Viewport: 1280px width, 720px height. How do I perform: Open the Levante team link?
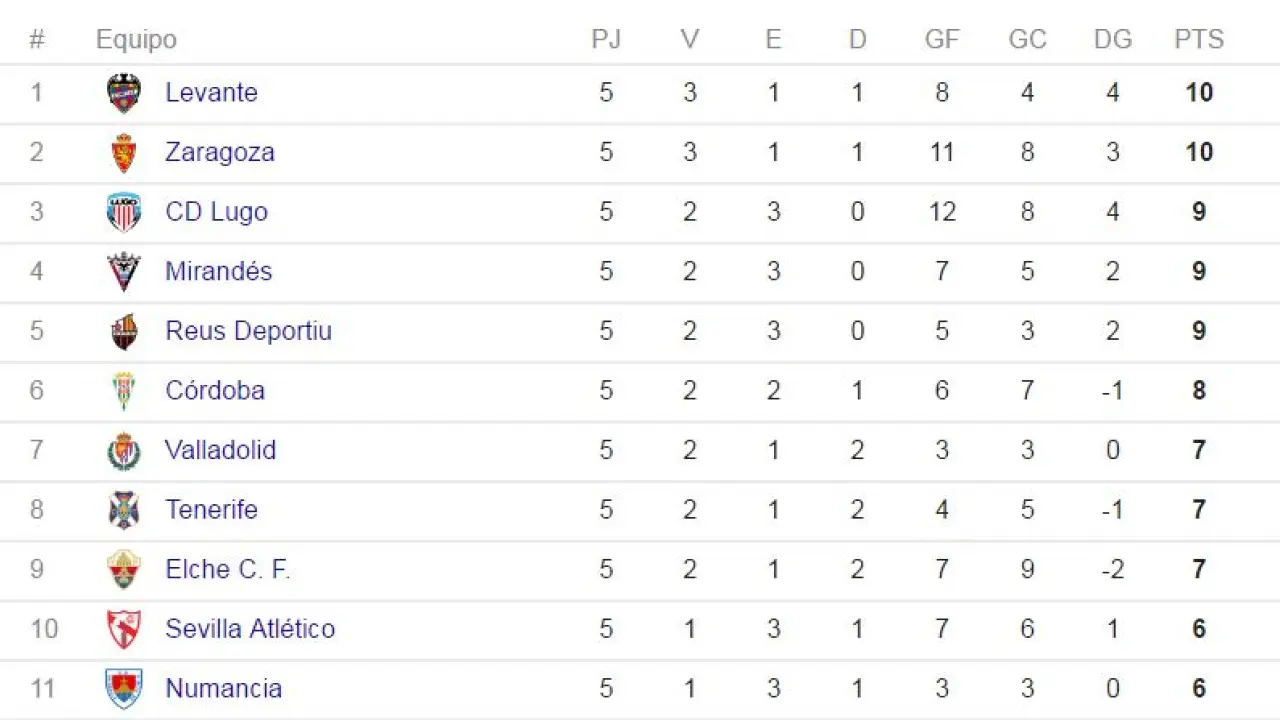click(x=211, y=93)
